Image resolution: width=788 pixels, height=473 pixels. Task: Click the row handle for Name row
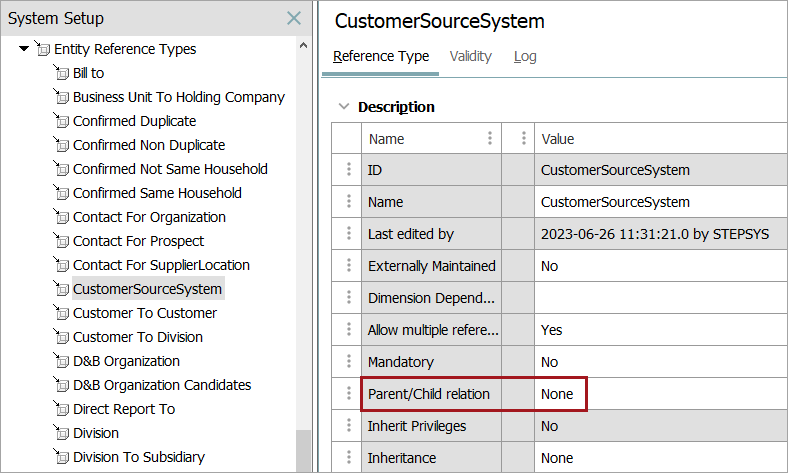click(x=349, y=202)
